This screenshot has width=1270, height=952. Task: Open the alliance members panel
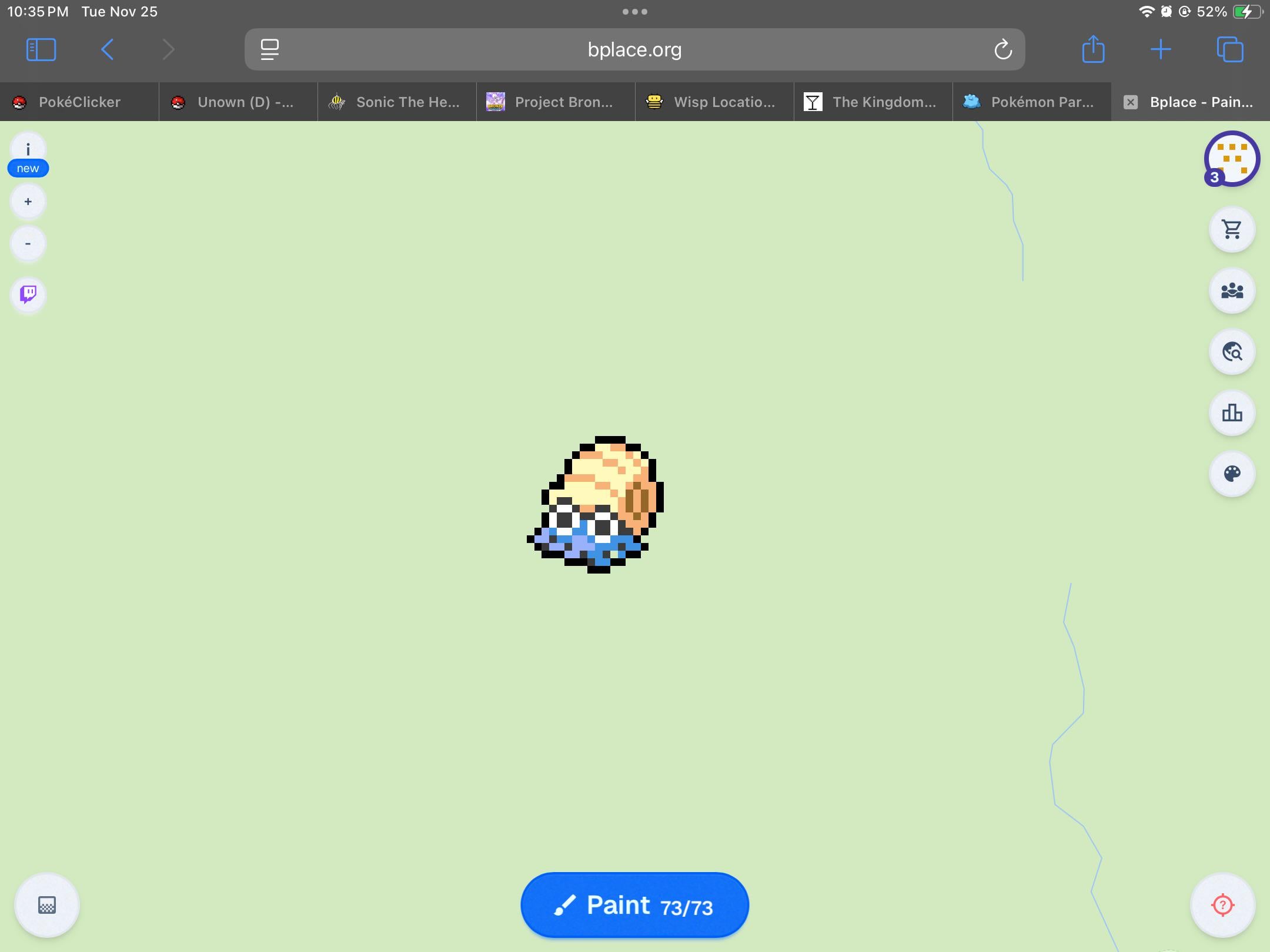pyautogui.click(x=1232, y=290)
